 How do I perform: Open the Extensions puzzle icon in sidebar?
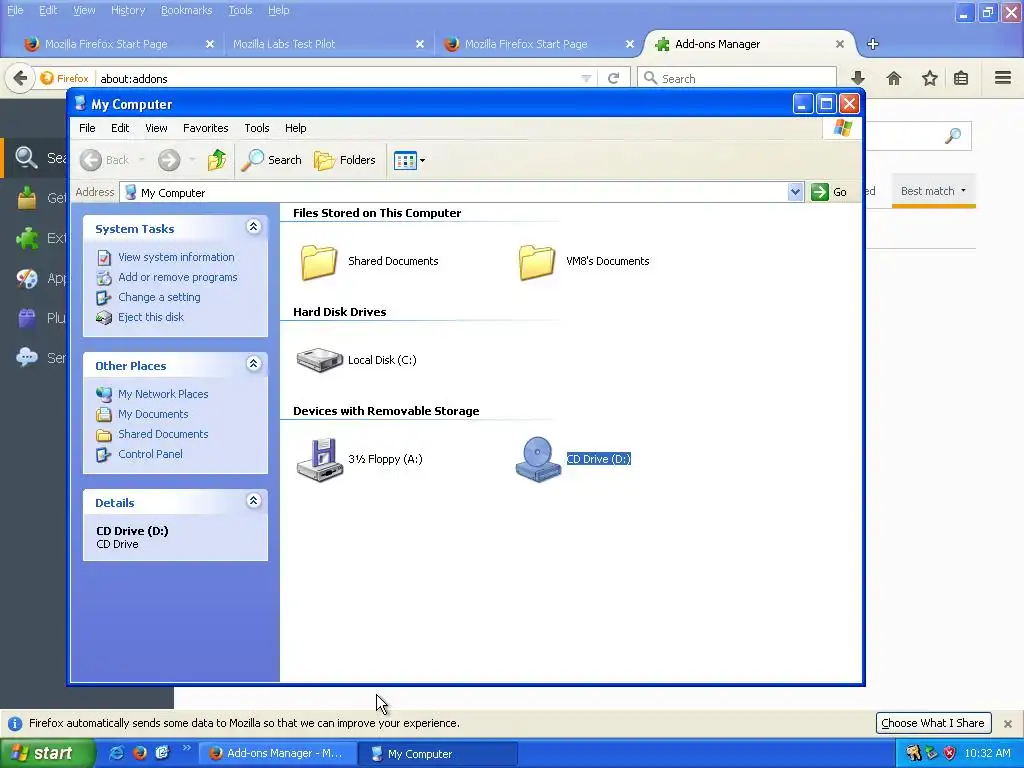coord(27,238)
